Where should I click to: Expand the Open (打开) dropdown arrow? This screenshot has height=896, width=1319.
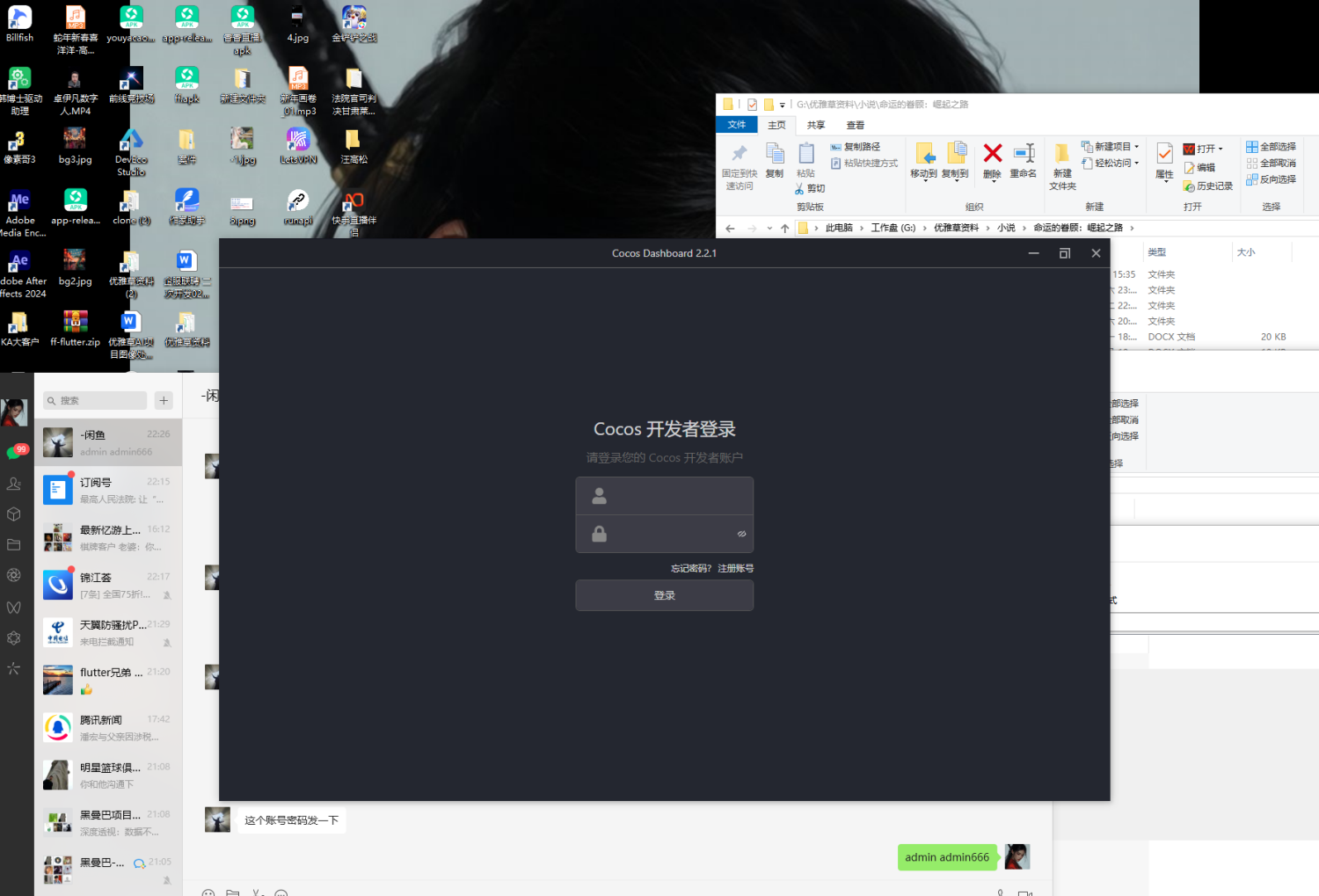[x=1223, y=149]
